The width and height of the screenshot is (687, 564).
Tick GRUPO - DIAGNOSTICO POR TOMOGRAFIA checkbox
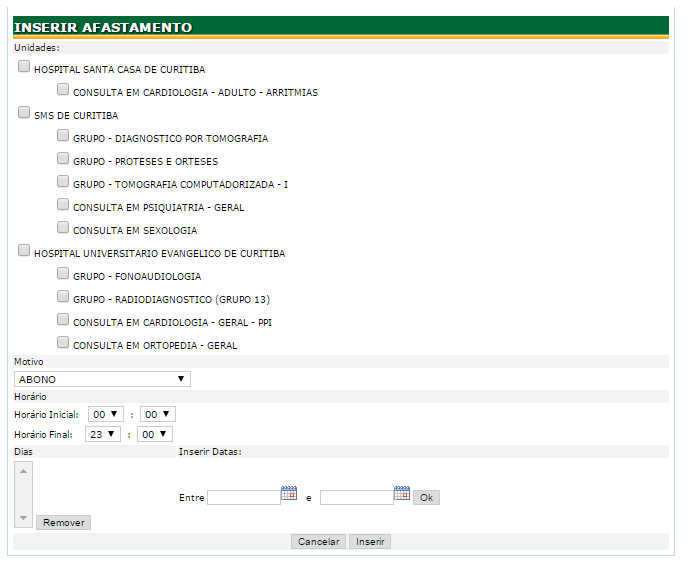coord(63,136)
